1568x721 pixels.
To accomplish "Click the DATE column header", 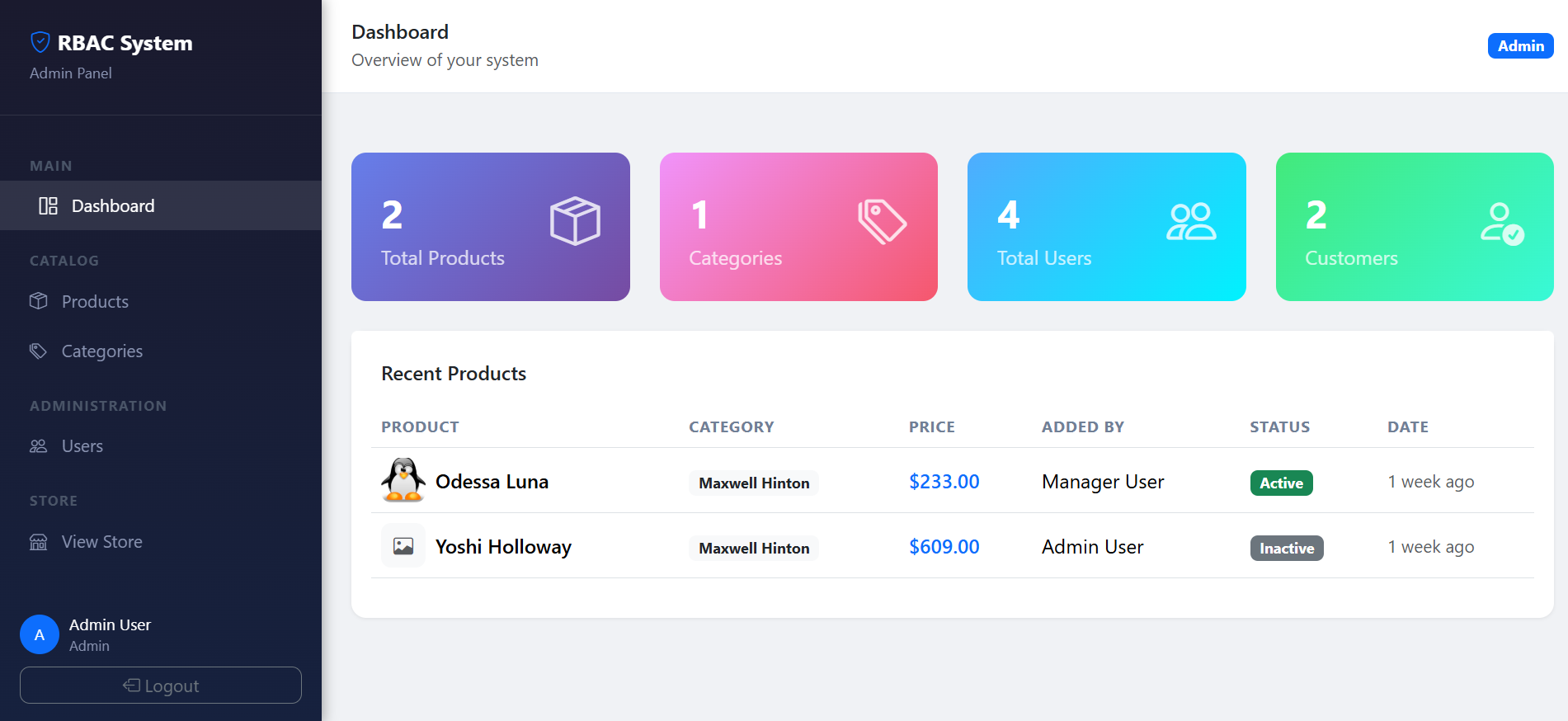I will tap(1408, 426).
